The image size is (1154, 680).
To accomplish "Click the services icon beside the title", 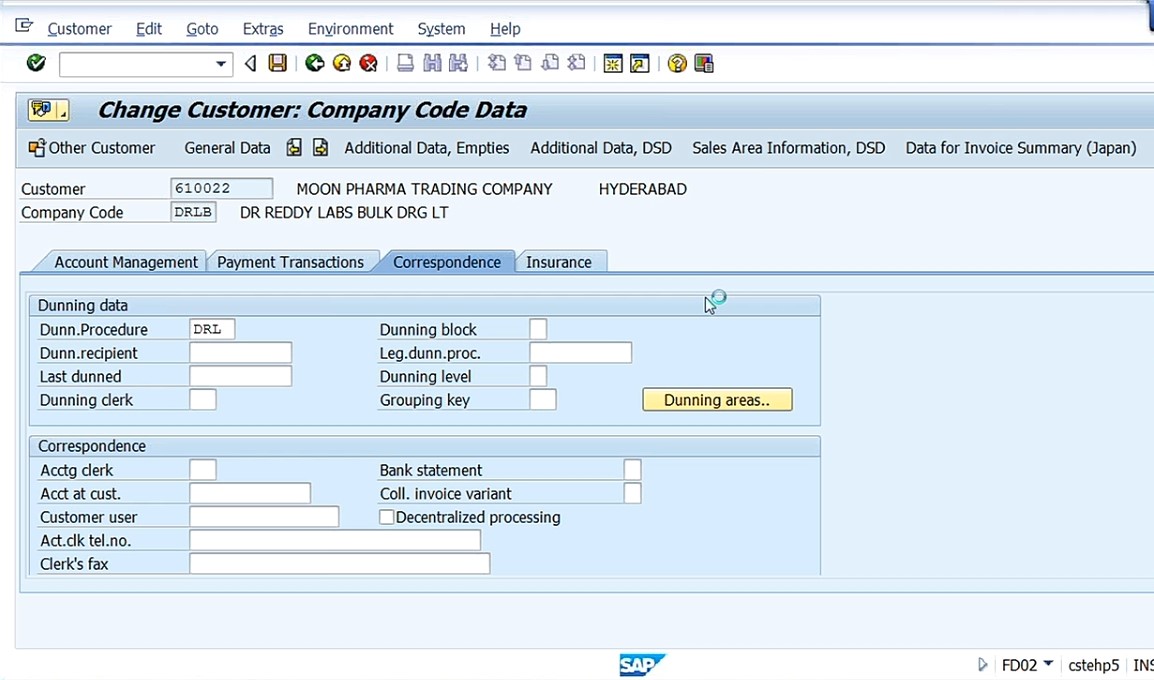I will (x=48, y=110).
